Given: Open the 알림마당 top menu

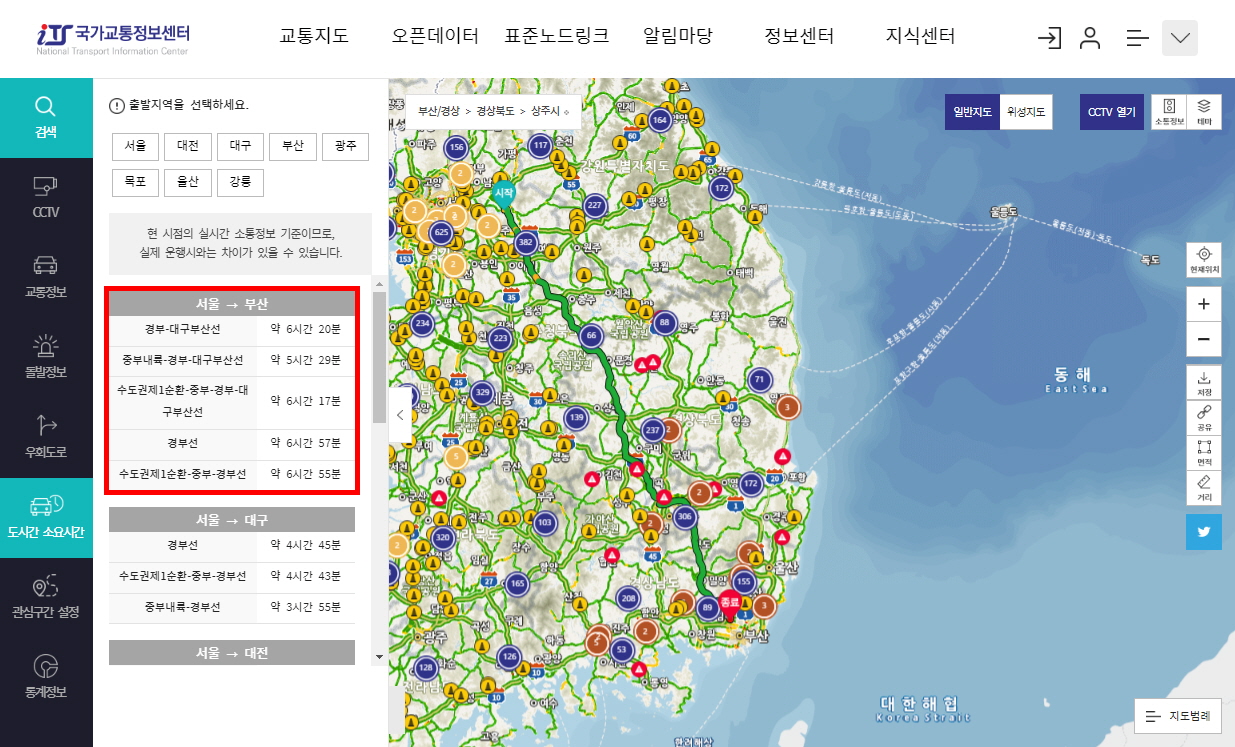Looking at the screenshot, I should pyautogui.click(x=678, y=37).
